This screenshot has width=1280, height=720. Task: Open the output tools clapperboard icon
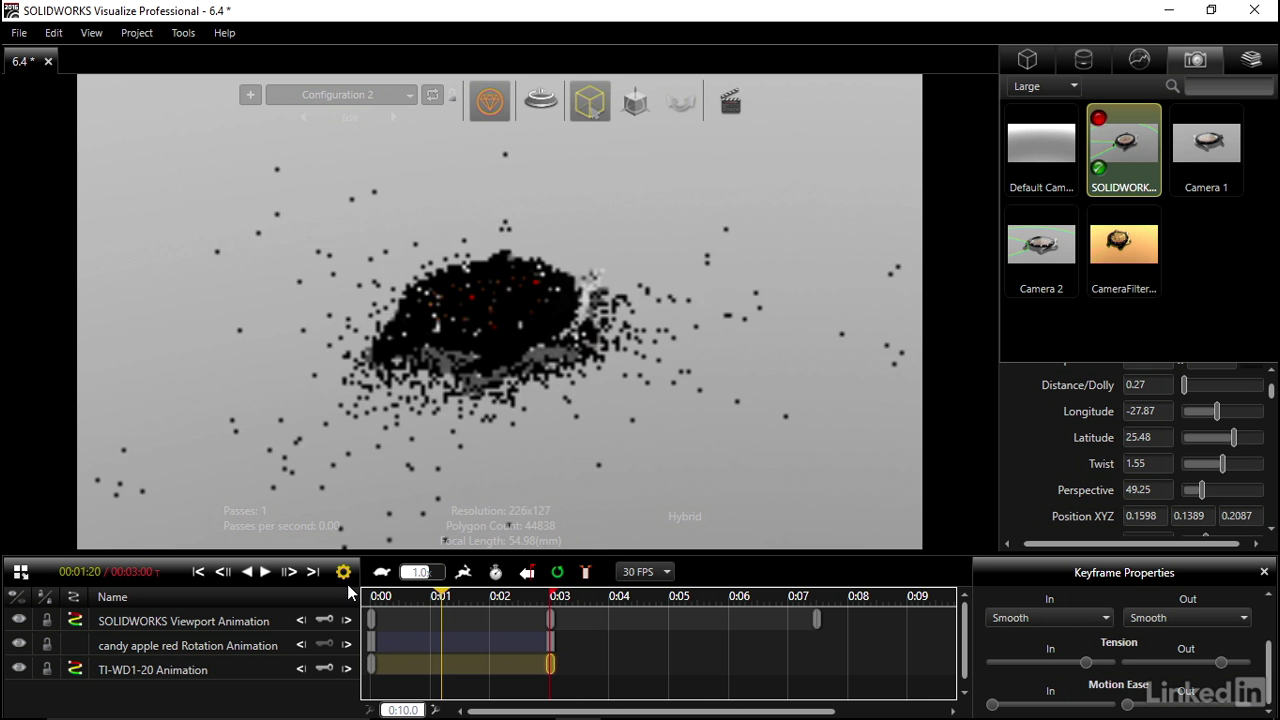point(731,101)
